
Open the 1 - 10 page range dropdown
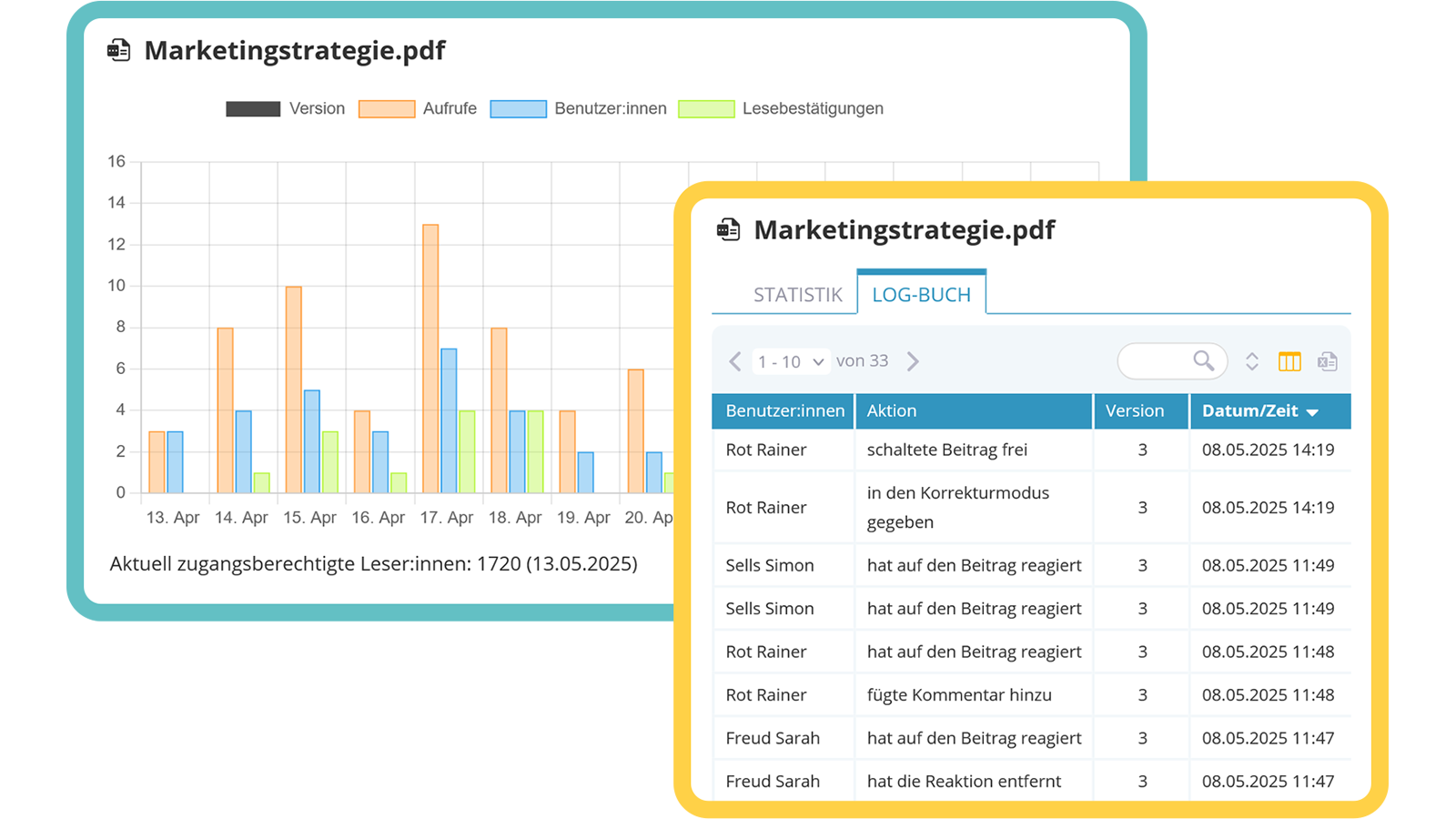790,361
